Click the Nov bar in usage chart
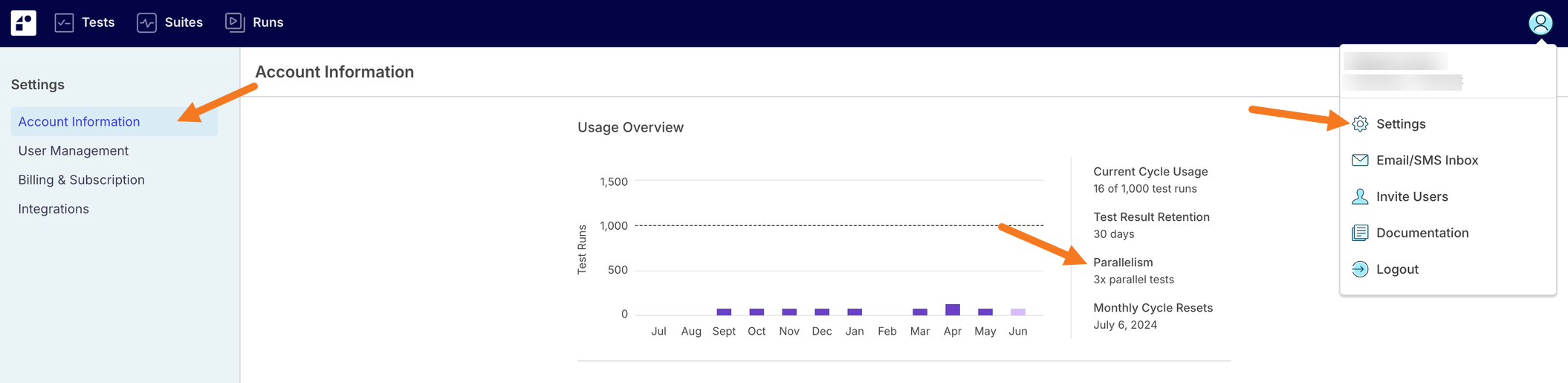This screenshot has width=1568, height=383. coord(789,312)
